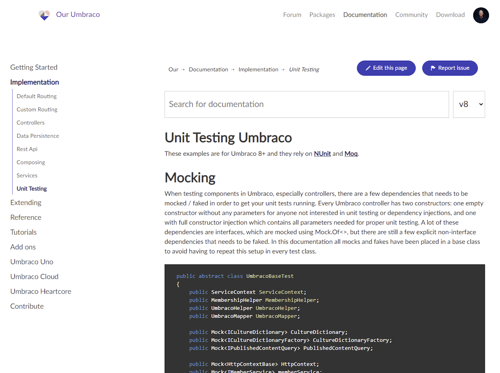Open Services in the sidebar
The width and height of the screenshot is (500, 373).
coord(27,175)
